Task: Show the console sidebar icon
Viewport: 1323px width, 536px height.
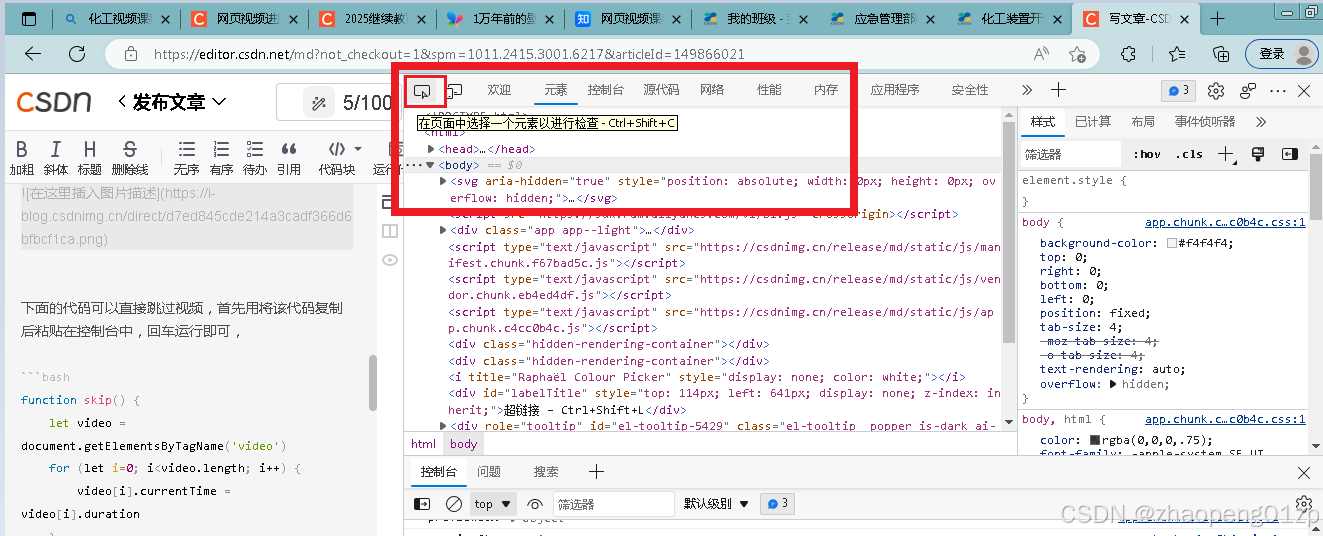Action: pyautogui.click(x=422, y=504)
